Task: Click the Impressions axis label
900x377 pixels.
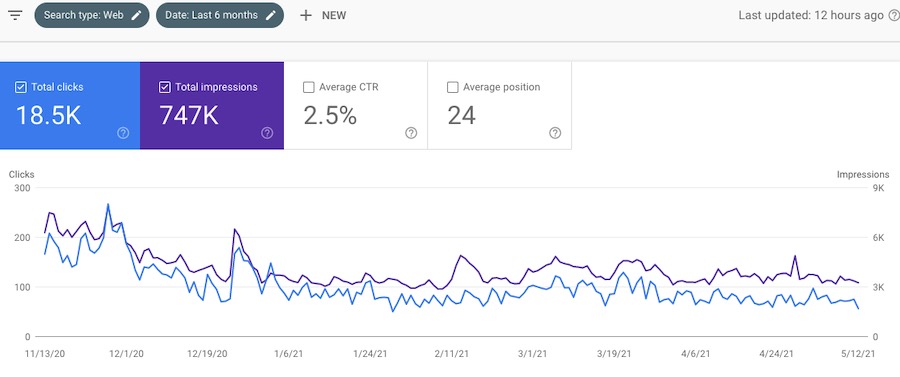Action: click(863, 174)
